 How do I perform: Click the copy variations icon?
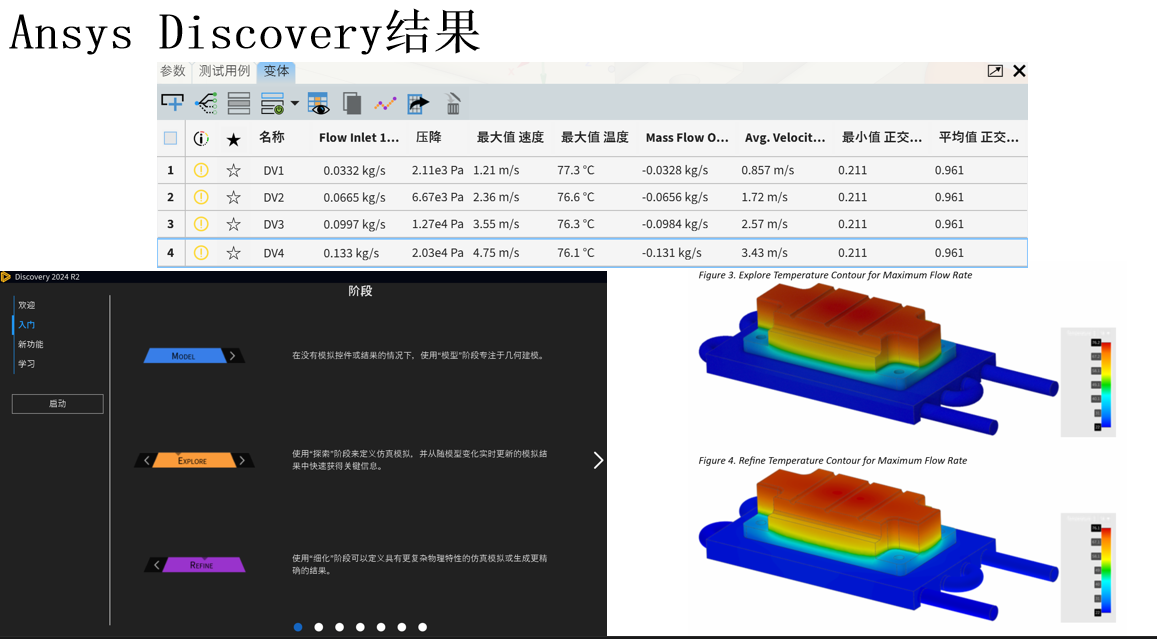(x=352, y=103)
